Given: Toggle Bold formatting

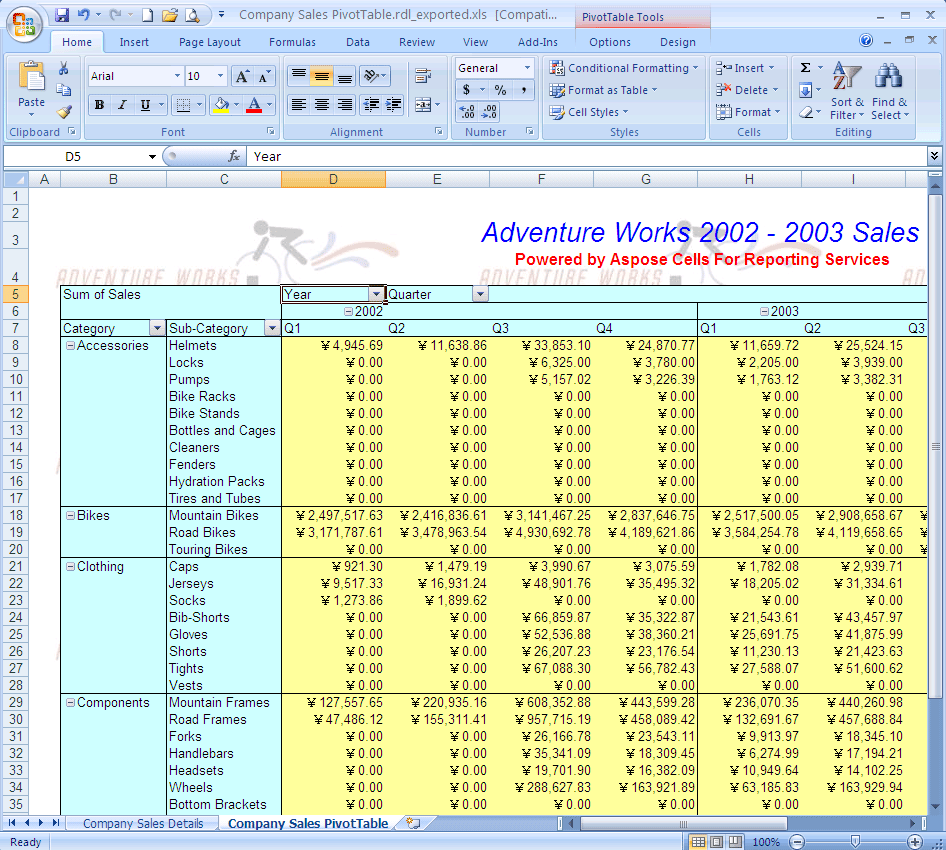Looking at the screenshot, I should (98, 105).
